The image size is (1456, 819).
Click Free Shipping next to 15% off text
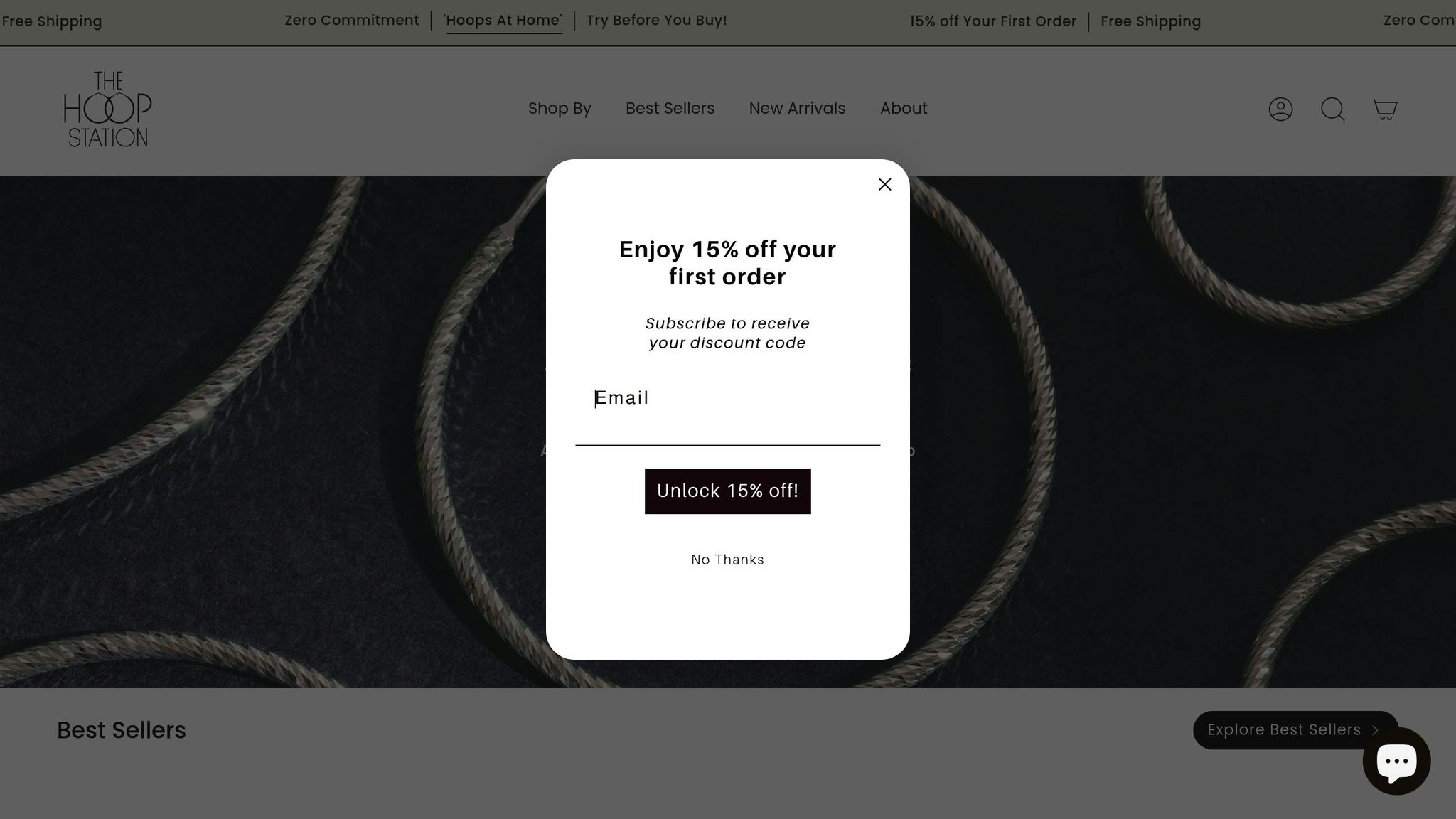(x=1150, y=21)
